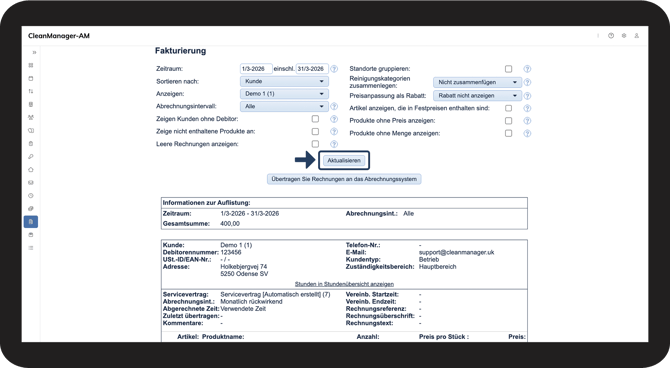Screen dimensions: 670x368
Task: Click Debitorennummer value 123456
Action: (x=231, y=252)
